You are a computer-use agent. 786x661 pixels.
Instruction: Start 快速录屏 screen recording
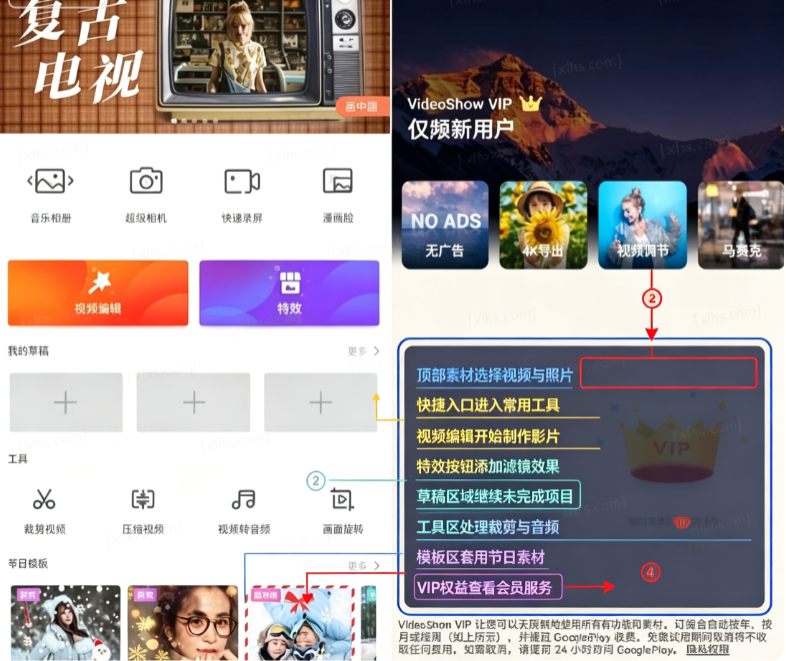point(242,181)
